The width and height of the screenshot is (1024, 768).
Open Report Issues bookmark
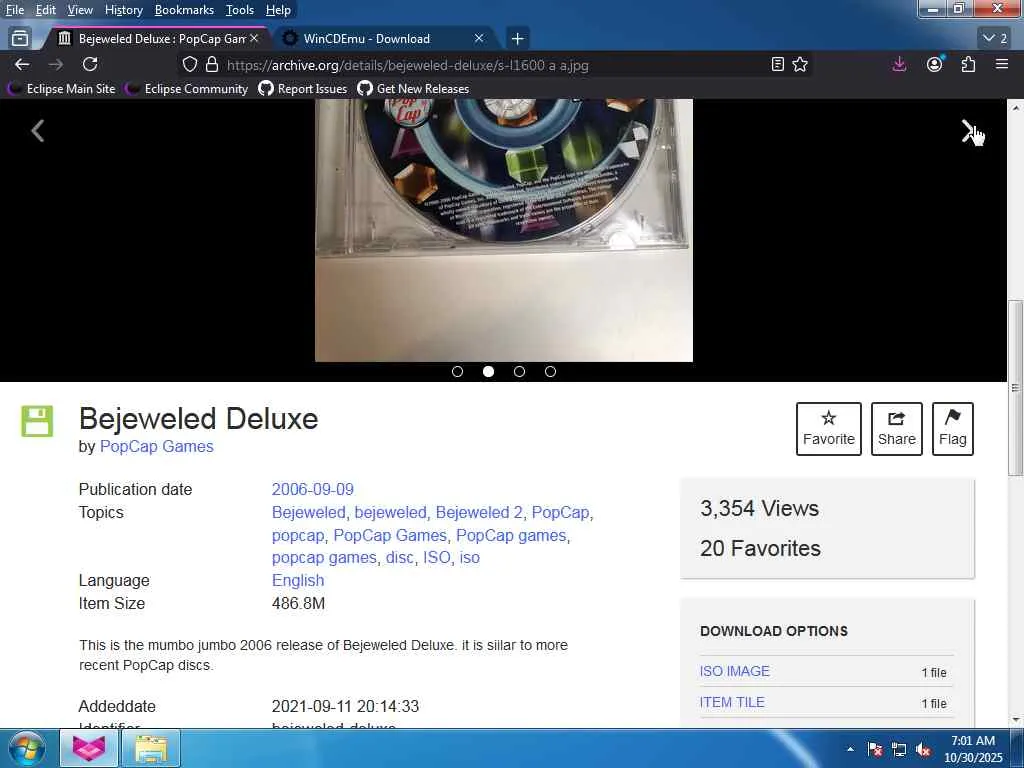point(303,88)
